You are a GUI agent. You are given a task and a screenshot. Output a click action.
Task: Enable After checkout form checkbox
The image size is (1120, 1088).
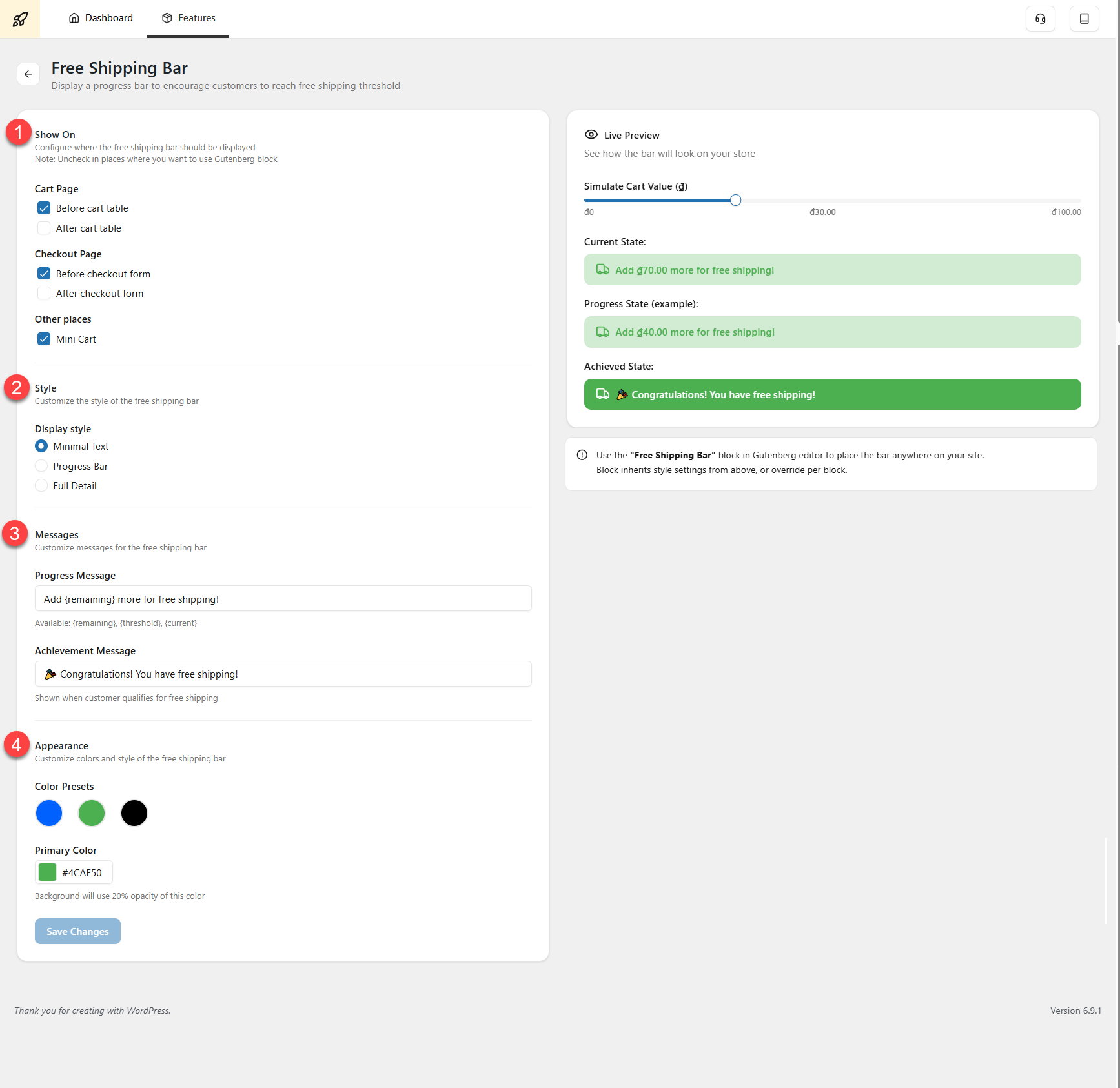tap(44, 294)
